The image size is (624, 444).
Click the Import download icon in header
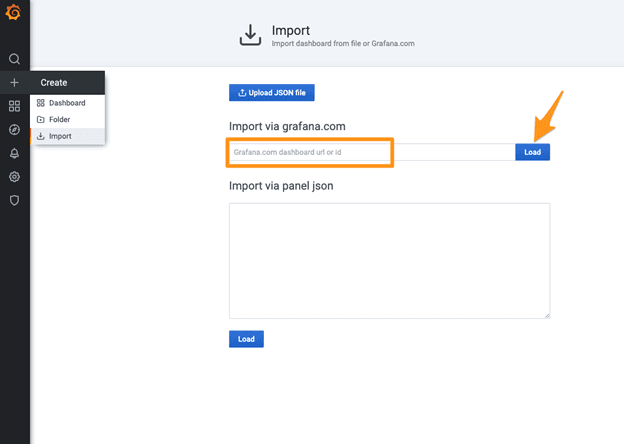tap(250, 36)
